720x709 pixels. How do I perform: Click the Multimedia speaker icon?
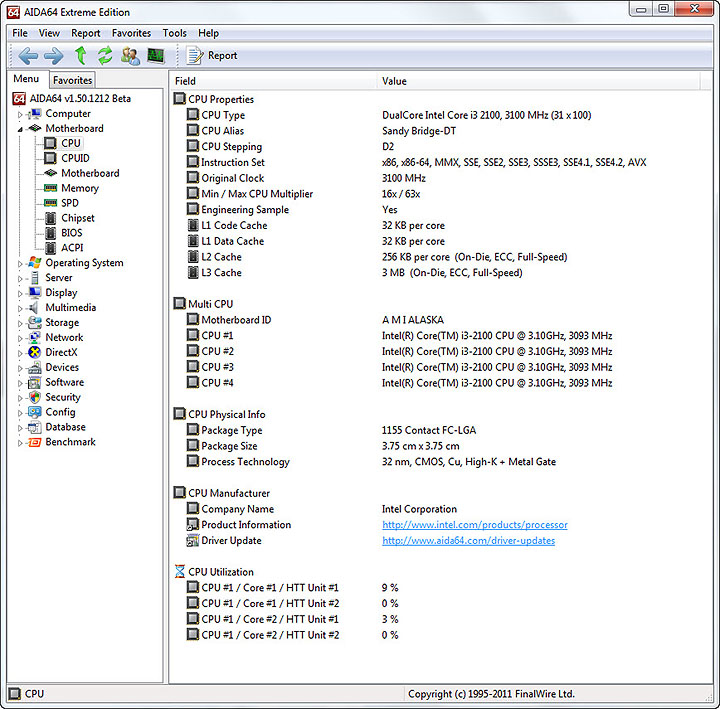click(x=34, y=307)
